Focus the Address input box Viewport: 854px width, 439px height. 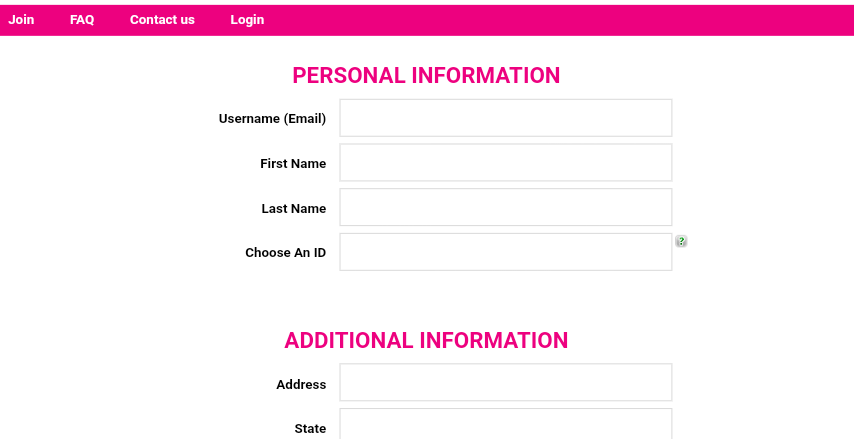point(505,383)
